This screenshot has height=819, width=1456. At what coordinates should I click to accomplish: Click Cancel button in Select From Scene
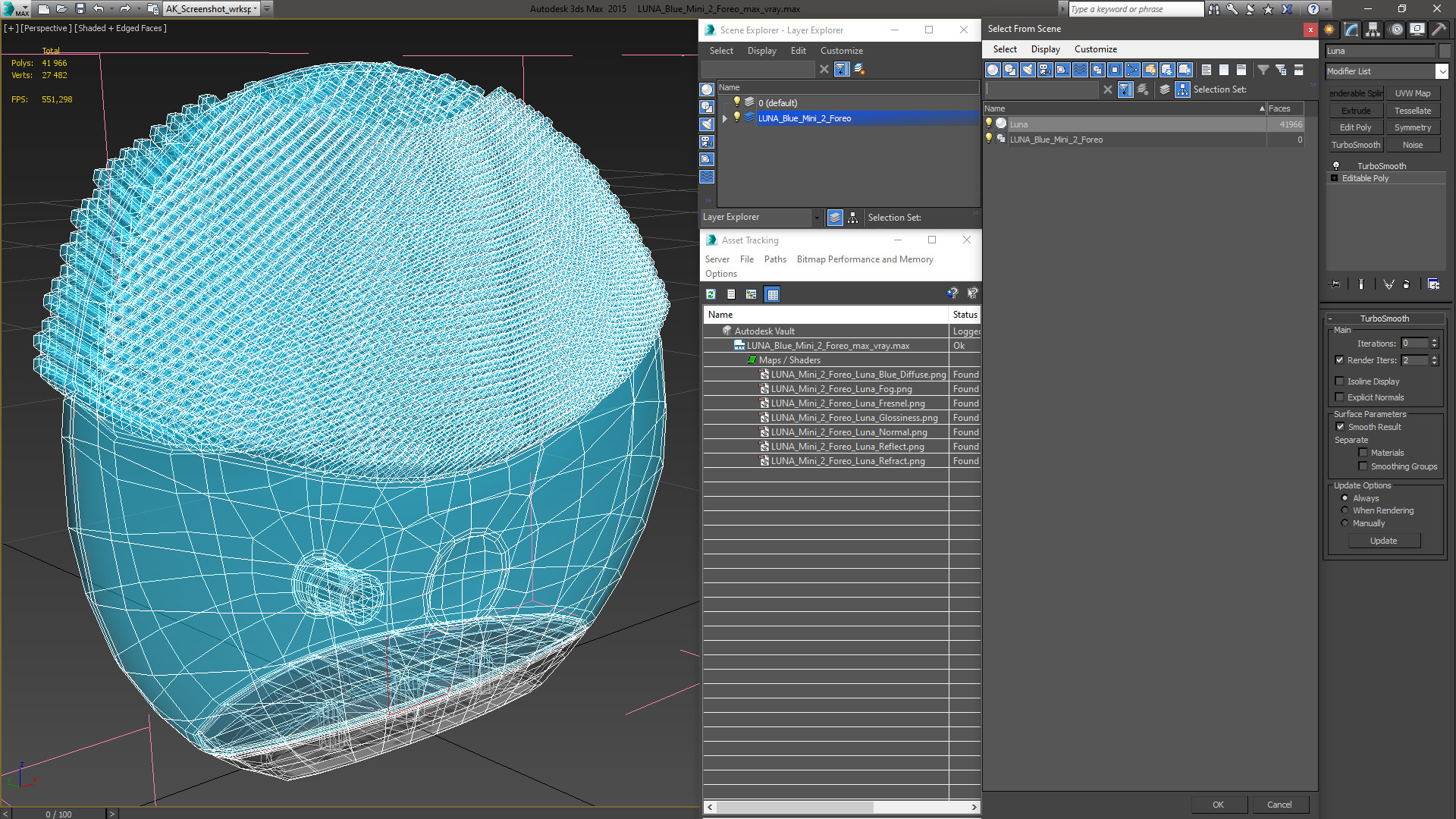1279,805
